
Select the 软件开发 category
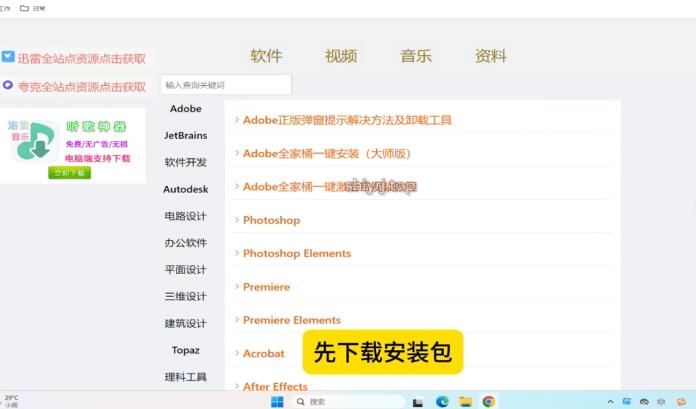(x=186, y=162)
